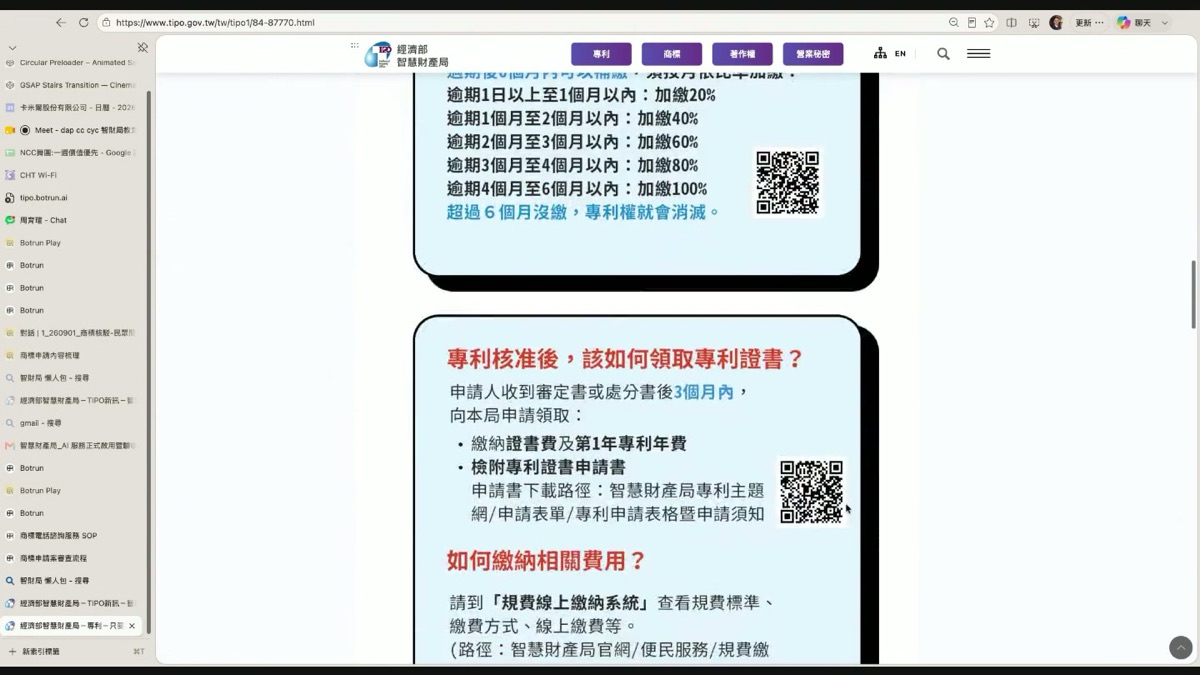Switch to 智慧財產局_AI 服務正式啟用 Gmail tab
The height and width of the screenshot is (675, 1200).
(72, 445)
